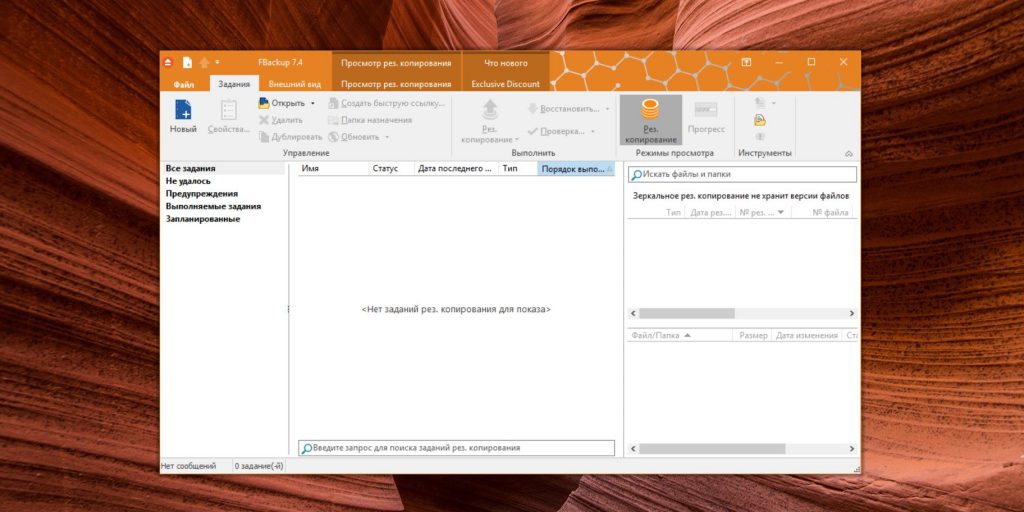The width and height of the screenshot is (1024, 512).
Task: Switch to the Файл tab
Action: (184, 84)
